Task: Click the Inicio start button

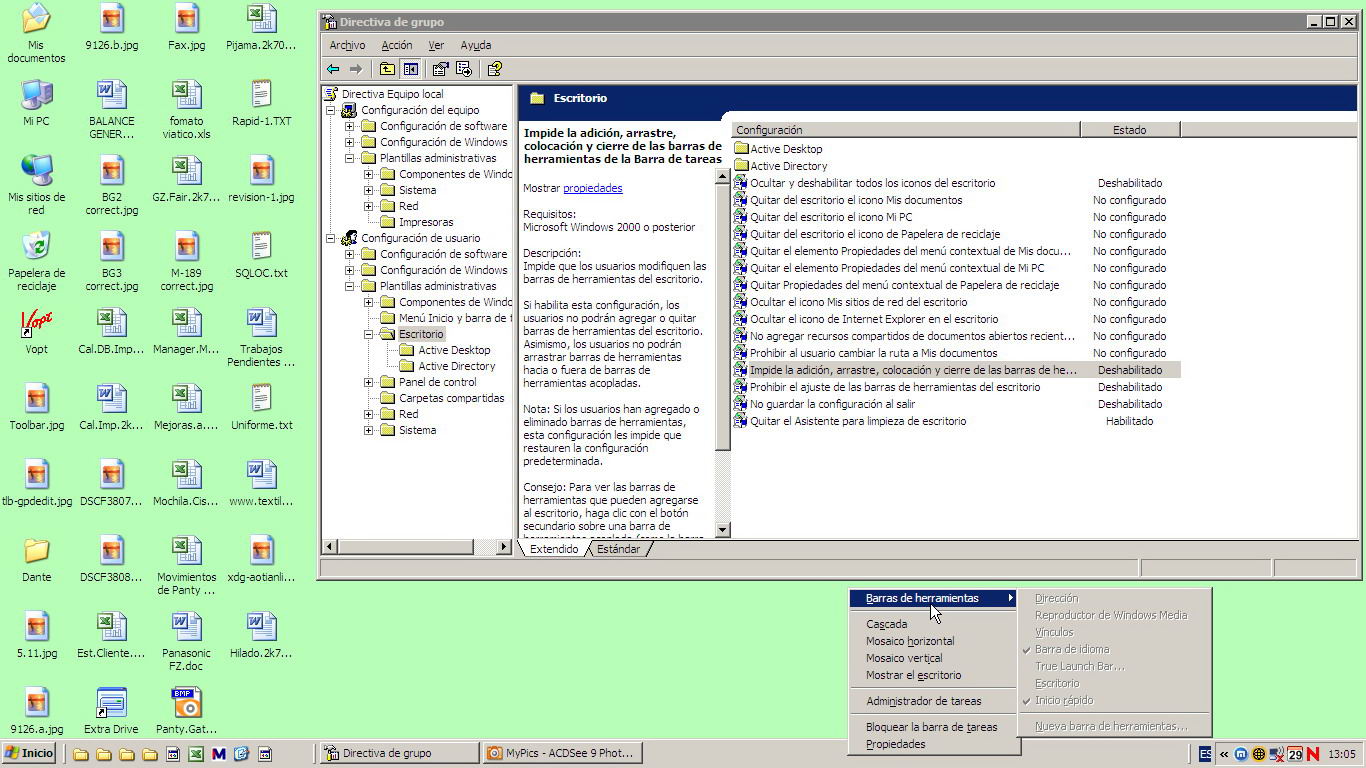Action: [x=30, y=753]
